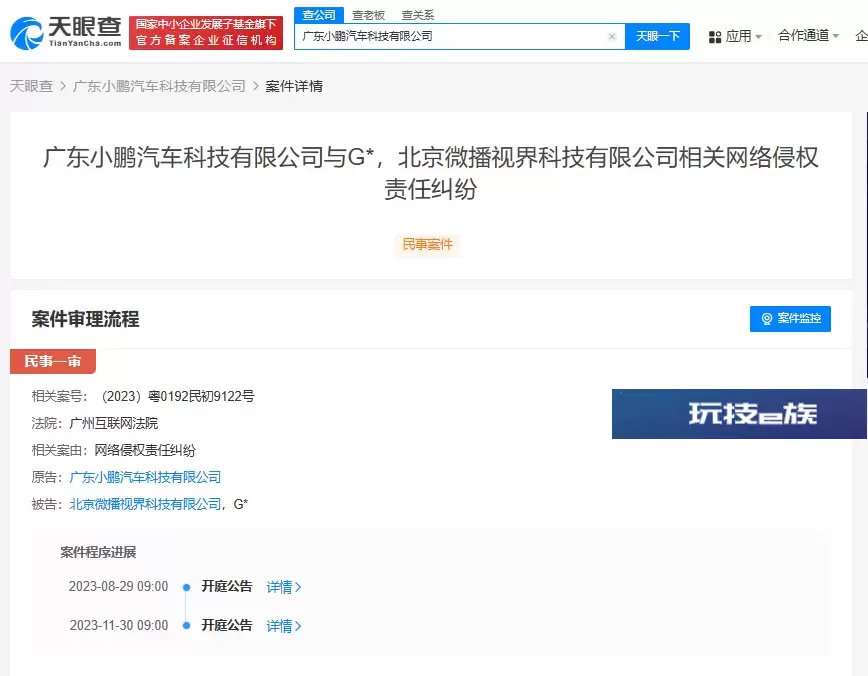Click 网络侵权责任纠纷 case cause text

click(145, 450)
